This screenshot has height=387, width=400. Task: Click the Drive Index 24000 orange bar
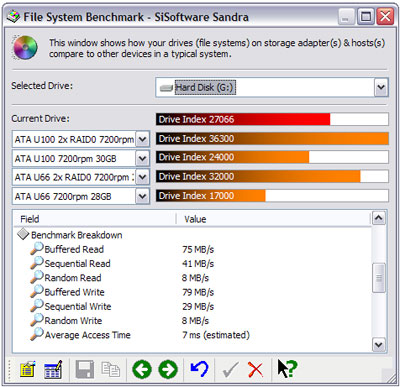[x=233, y=157]
